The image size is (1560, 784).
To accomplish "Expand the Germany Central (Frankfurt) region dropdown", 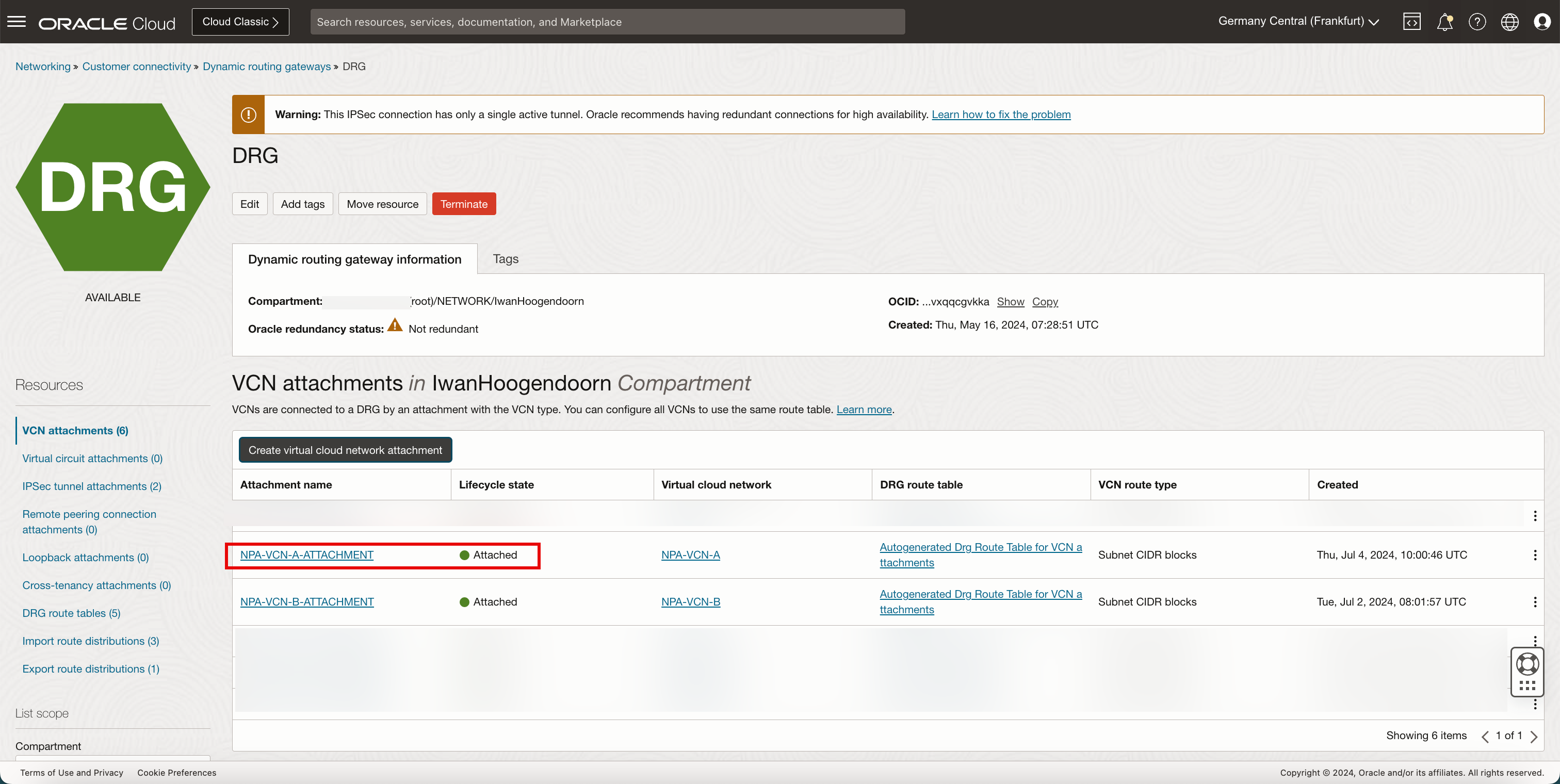I will pos(1298,21).
